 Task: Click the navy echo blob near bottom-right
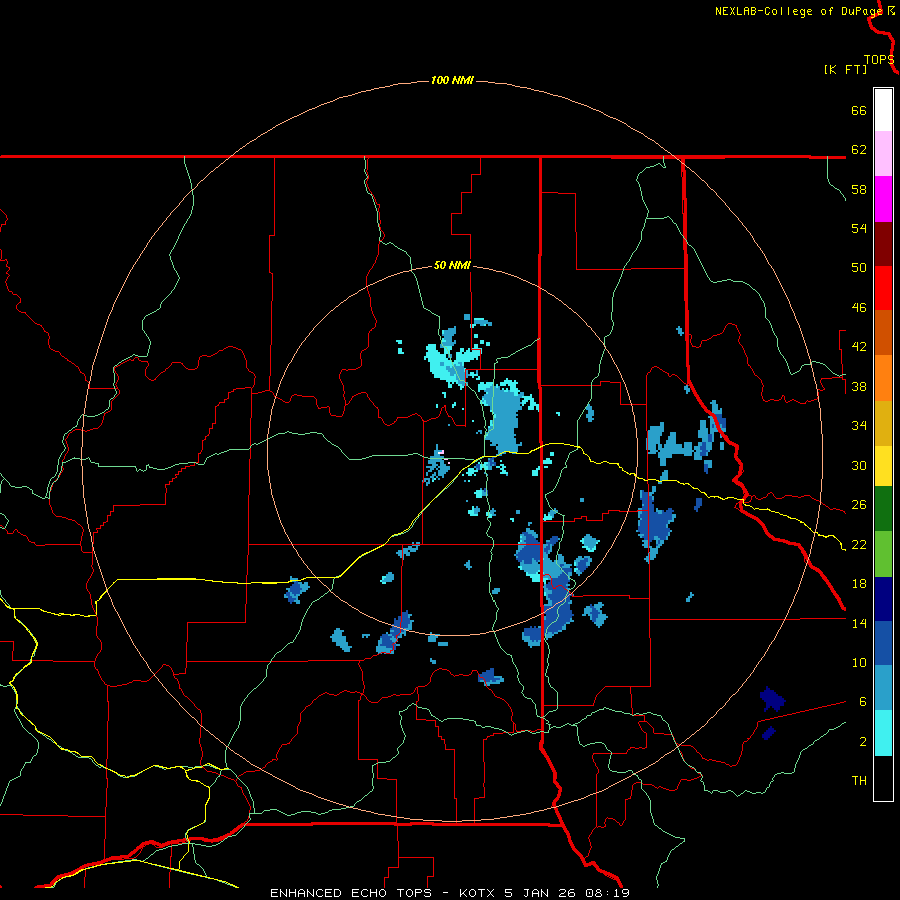pyautogui.click(x=772, y=699)
